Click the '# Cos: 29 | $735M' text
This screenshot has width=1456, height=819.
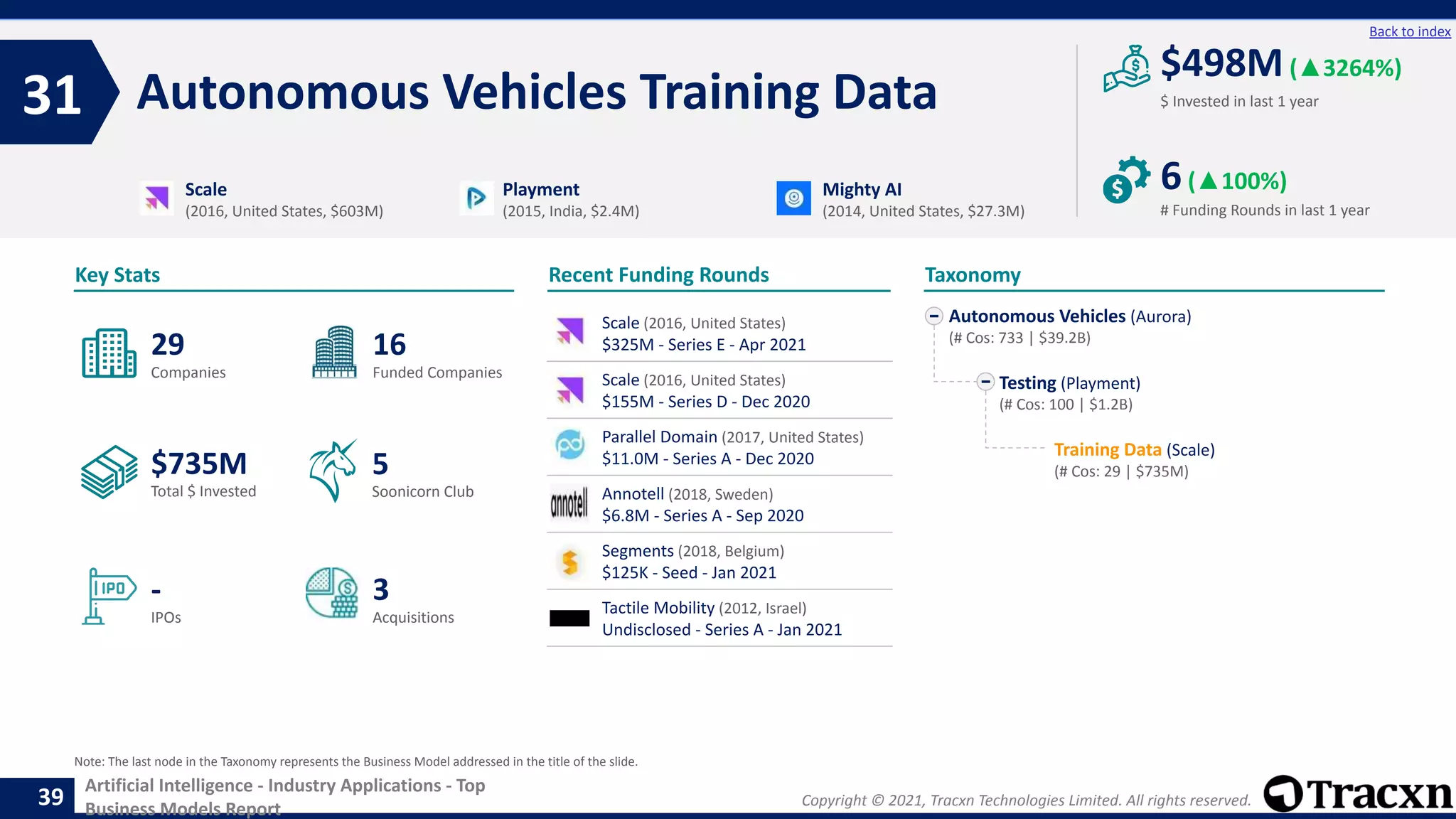tap(1121, 471)
